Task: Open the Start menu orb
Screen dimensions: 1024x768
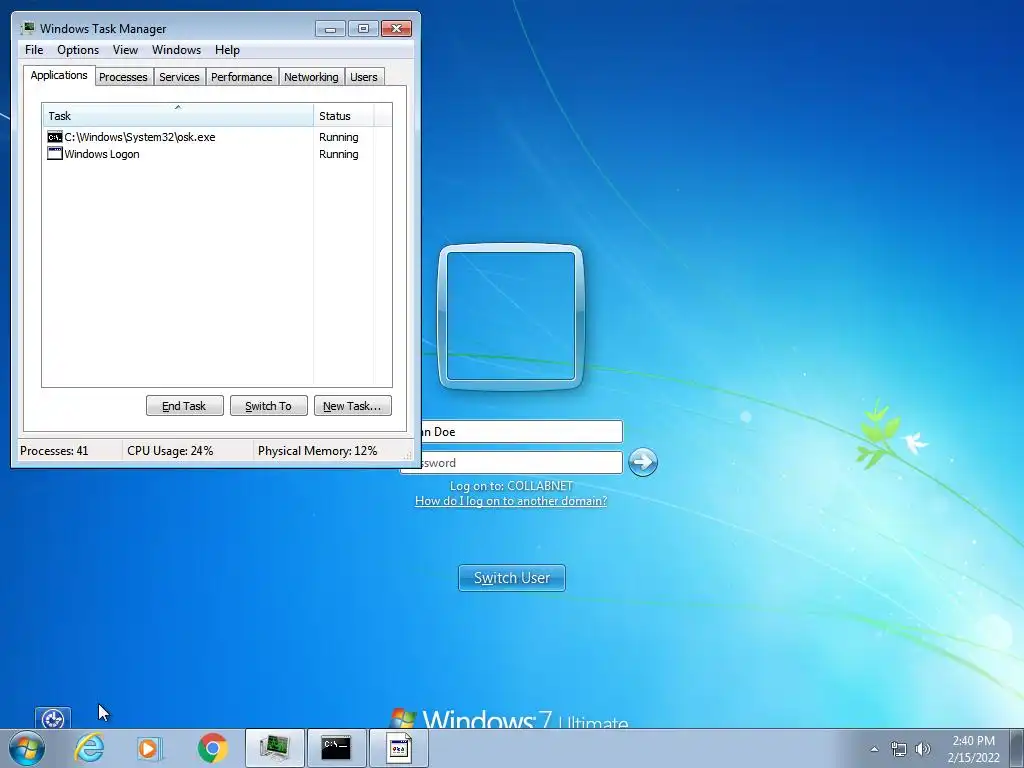Action: tap(26, 748)
